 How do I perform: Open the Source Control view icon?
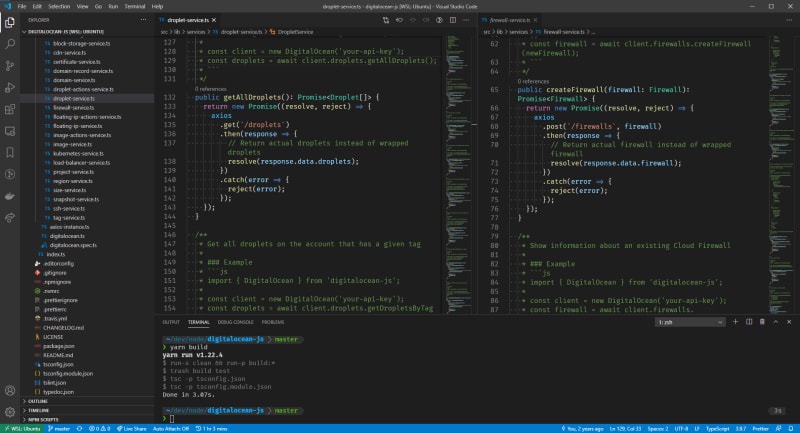click(10, 66)
